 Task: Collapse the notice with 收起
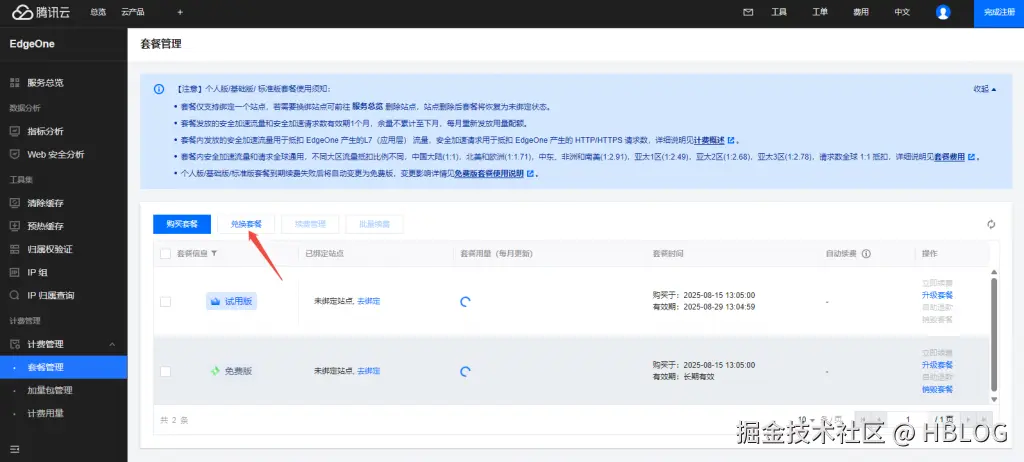[x=985, y=89]
